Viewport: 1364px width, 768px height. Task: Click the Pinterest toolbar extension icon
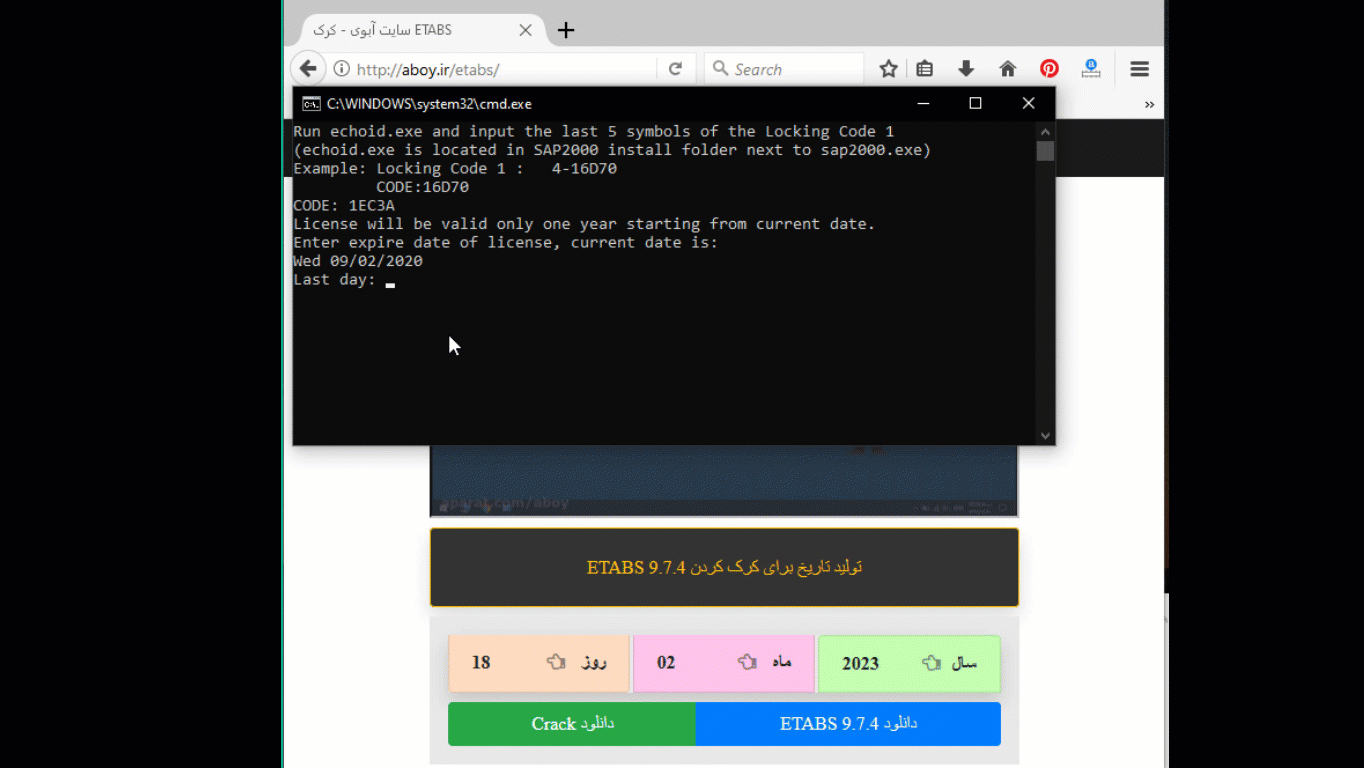point(1049,69)
